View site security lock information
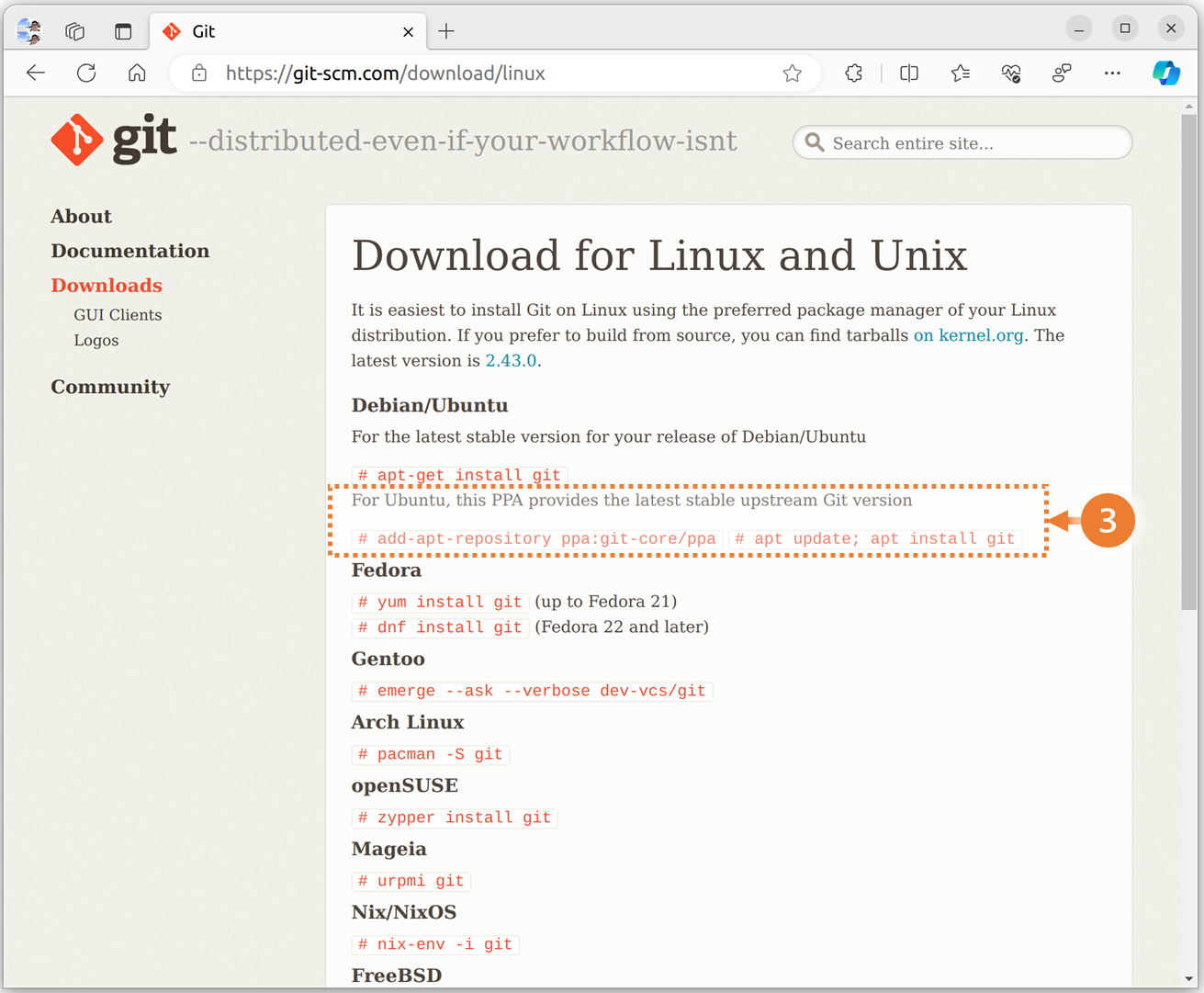The width and height of the screenshot is (1204, 993). pyautogui.click(x=199, y=73)
